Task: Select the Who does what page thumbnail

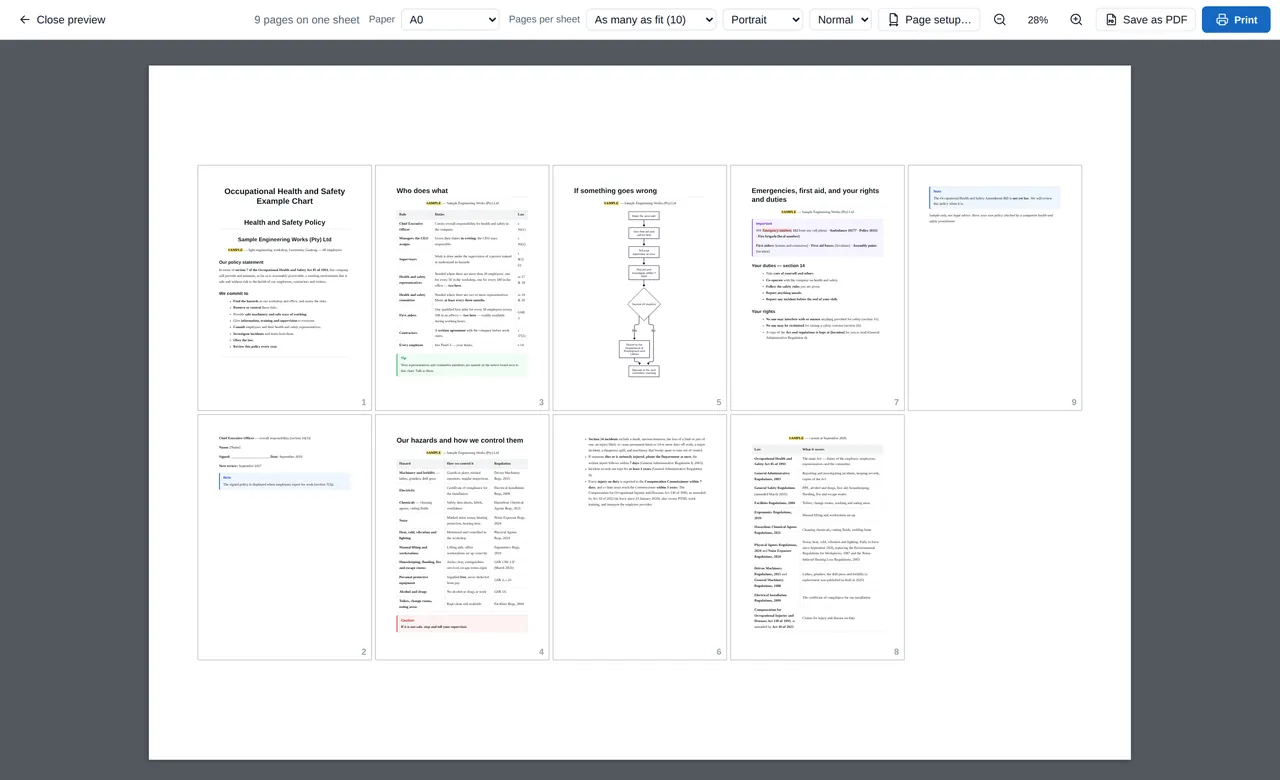Action: click(x=462, y=288)
